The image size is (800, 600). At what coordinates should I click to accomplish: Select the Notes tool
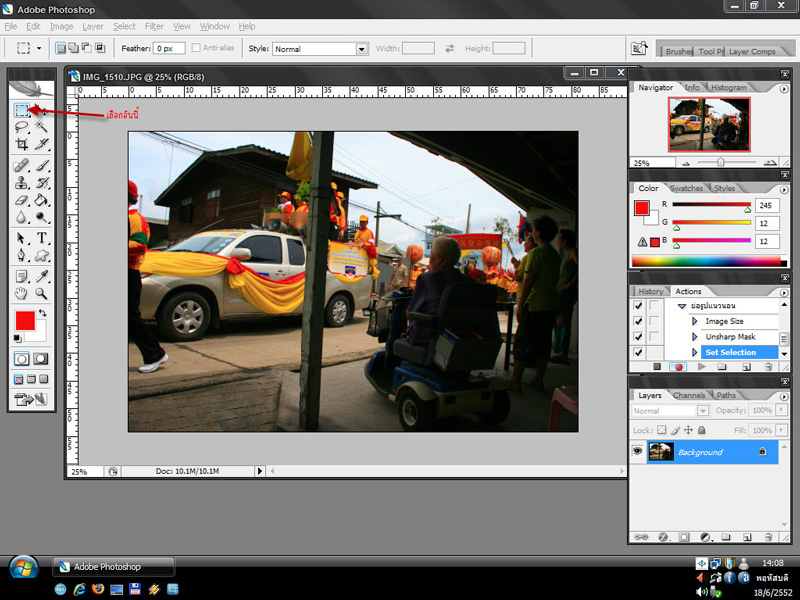click(x=21, y=276)
